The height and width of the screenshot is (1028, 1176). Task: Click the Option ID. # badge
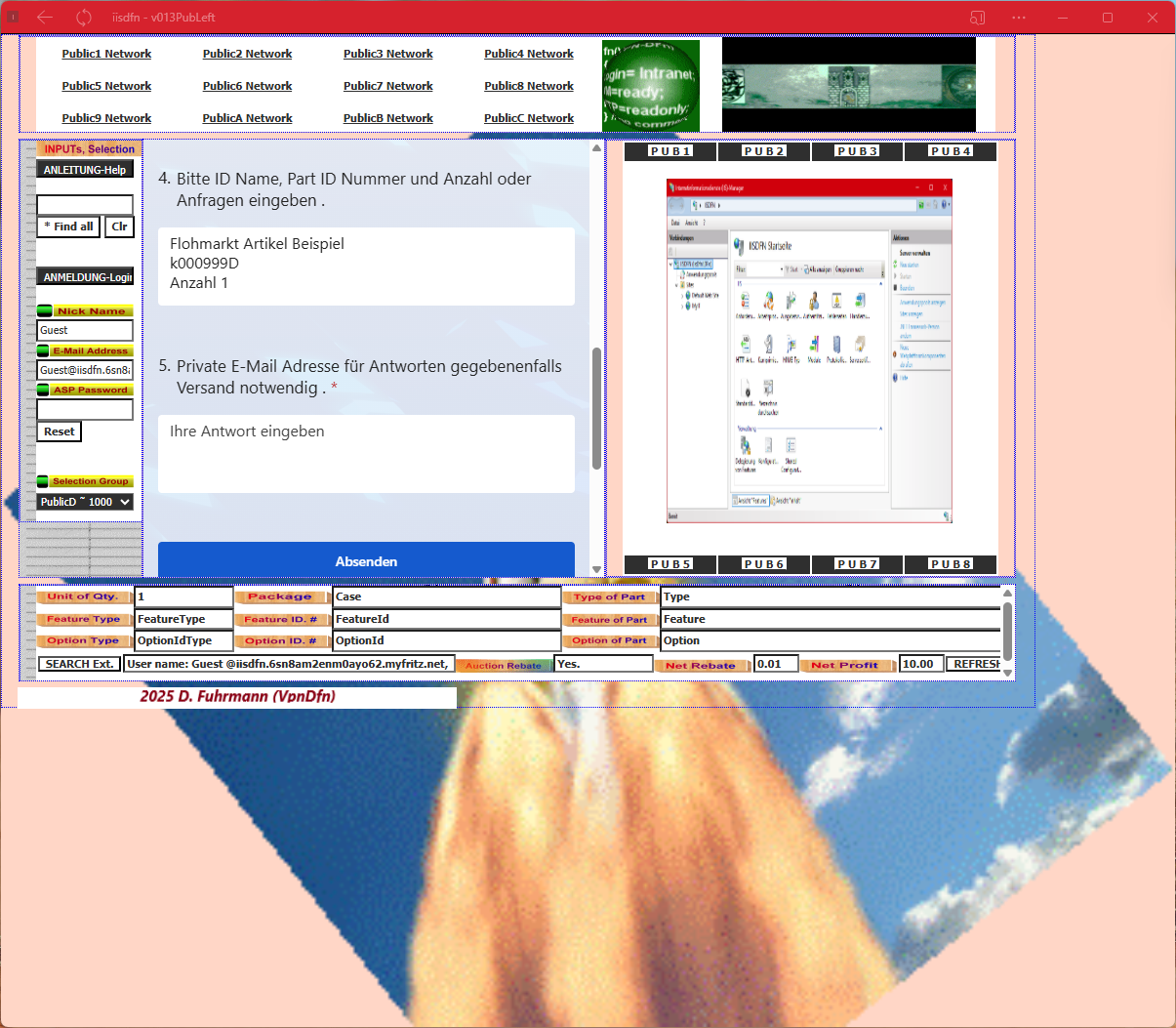pyautogui.click(x=282, y=640)
